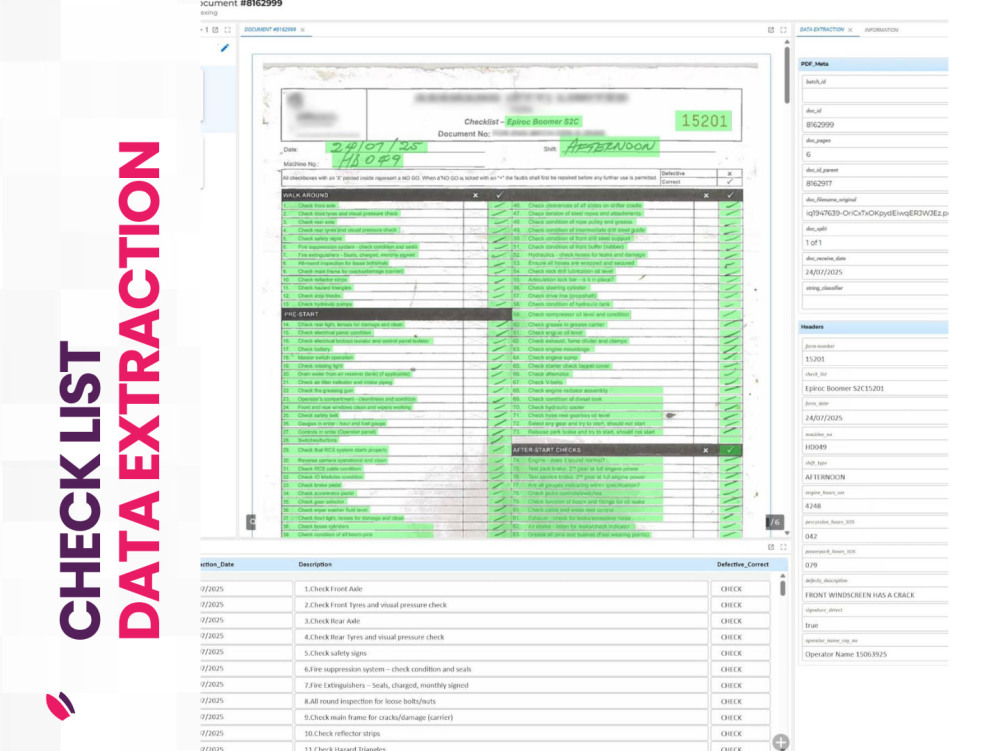The height and width of the screenshot is (751, 1000).
Task: Click the form_number field showing 15201
Action: click(x=875, y=360)
